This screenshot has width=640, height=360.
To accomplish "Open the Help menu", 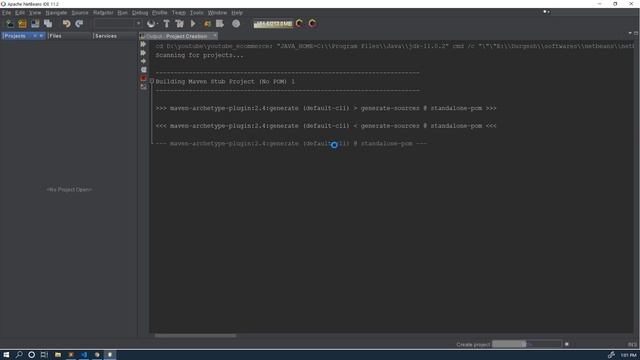I will coord(237,13).
